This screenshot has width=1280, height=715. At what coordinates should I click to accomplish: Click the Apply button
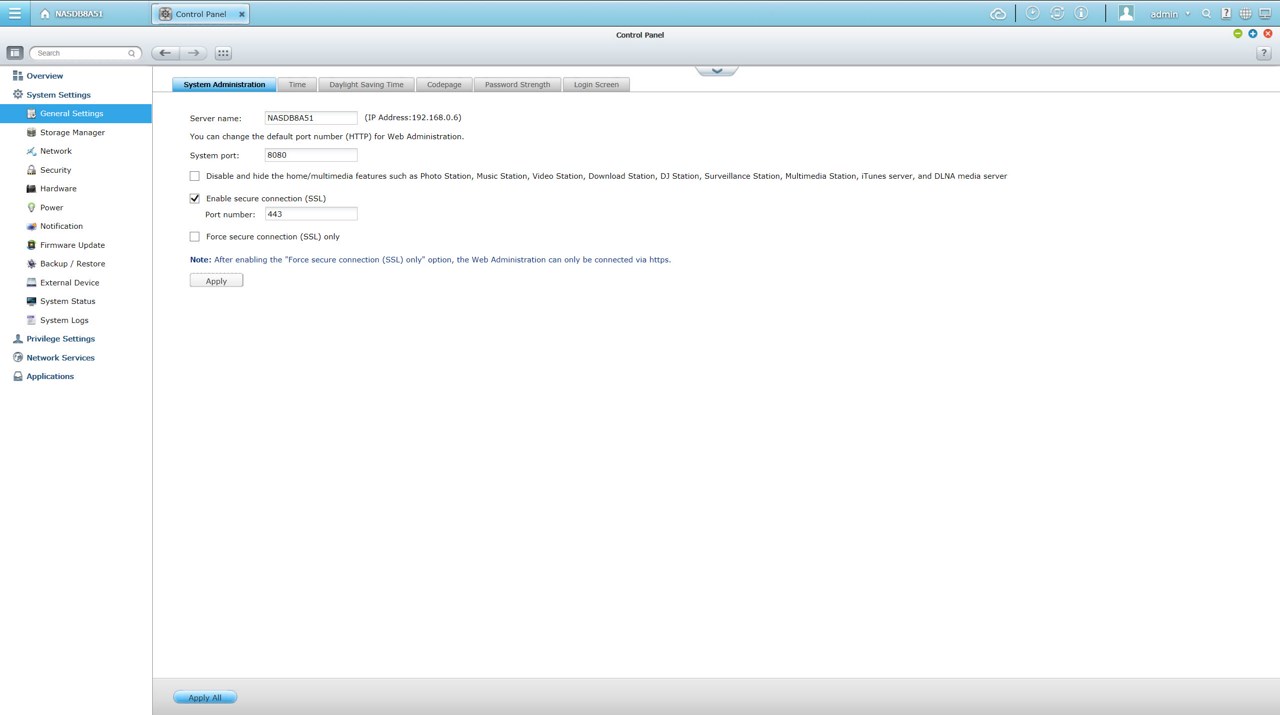pyautogui.click(x=216, y=281)
